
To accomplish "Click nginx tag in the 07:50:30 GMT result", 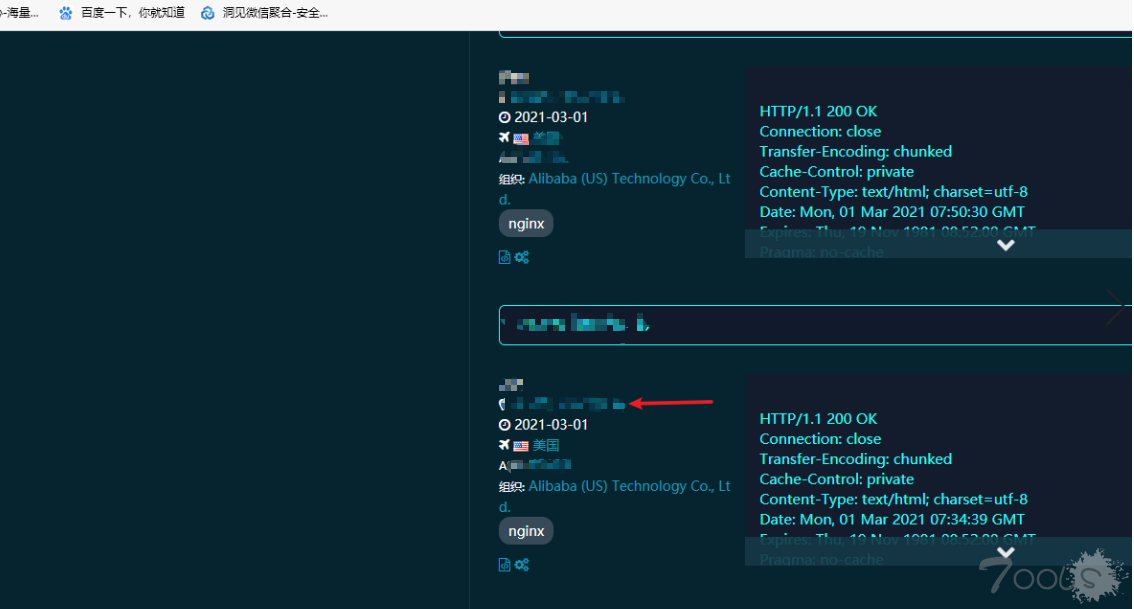I will [526, 223].
